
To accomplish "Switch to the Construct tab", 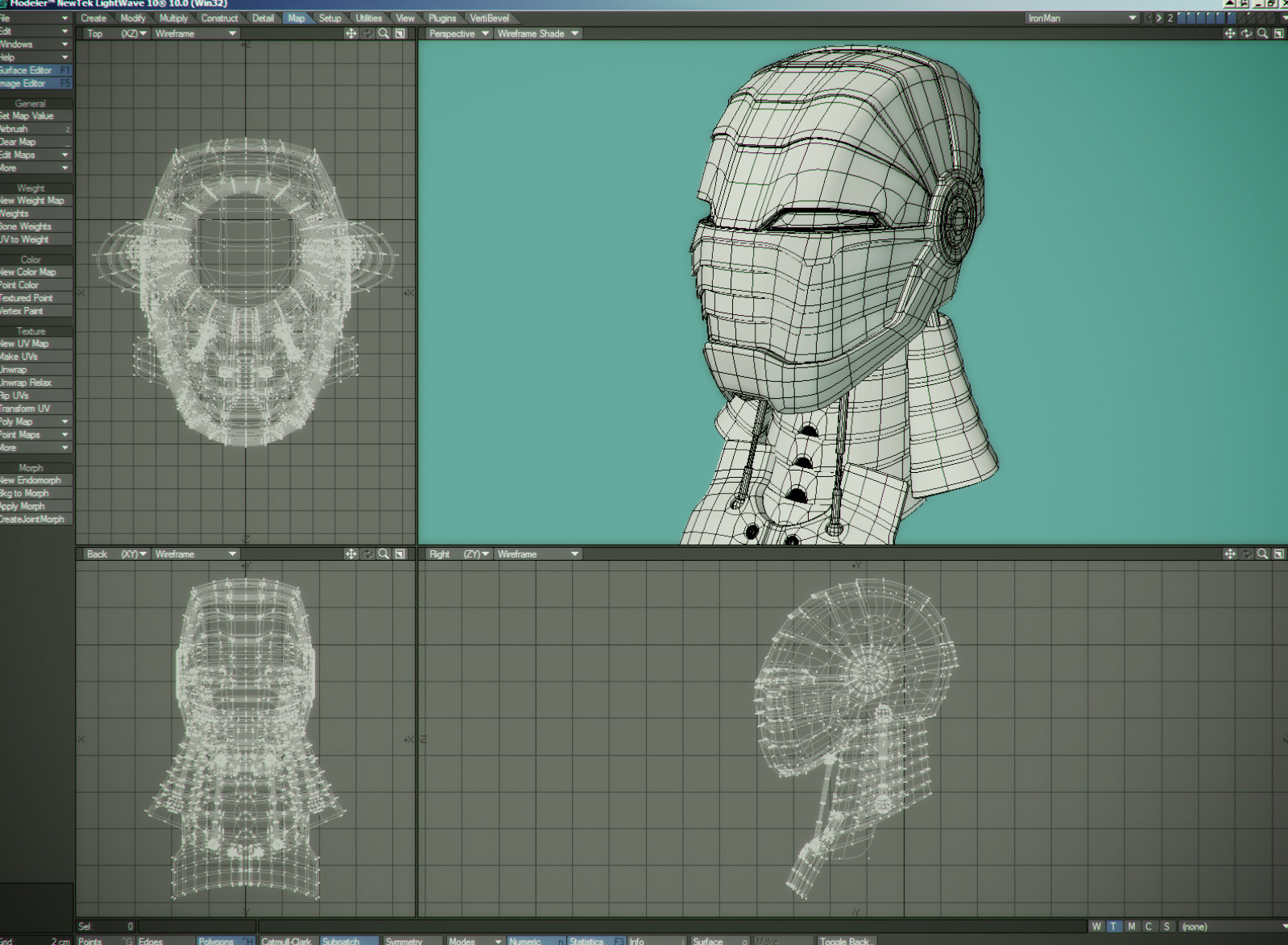I will [x=219, y=18].
